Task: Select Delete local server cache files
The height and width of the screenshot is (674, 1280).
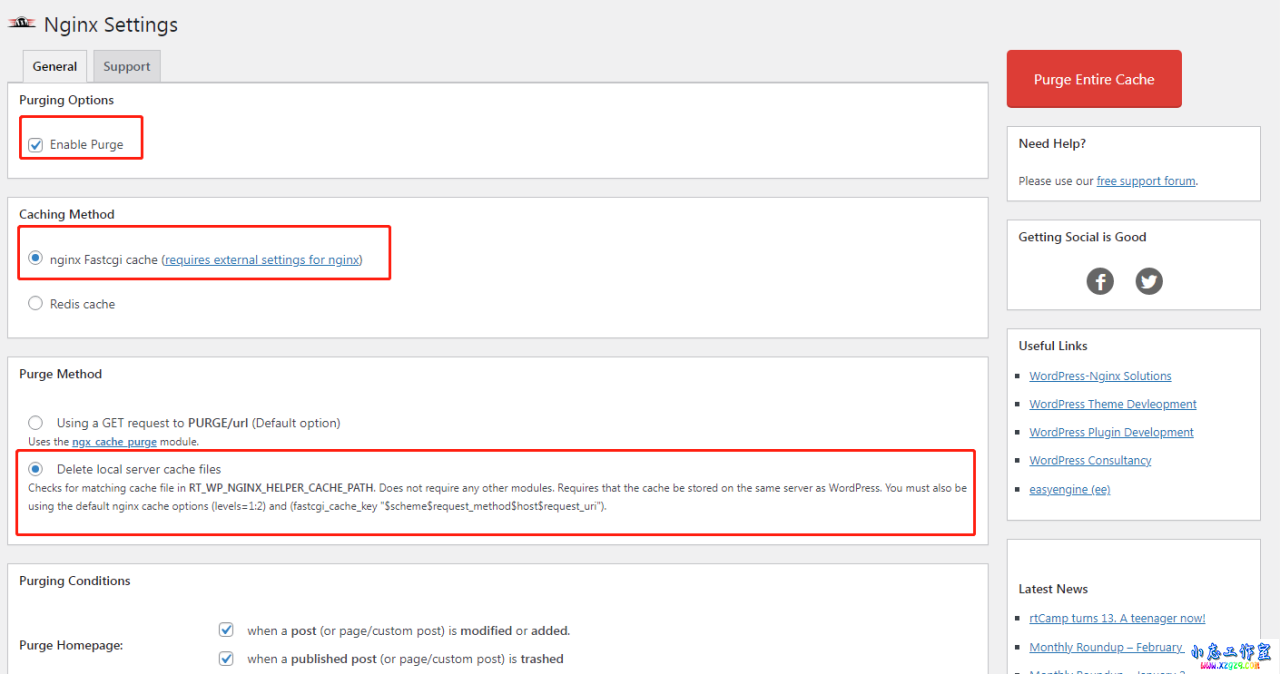Action: tap(36, 469)
